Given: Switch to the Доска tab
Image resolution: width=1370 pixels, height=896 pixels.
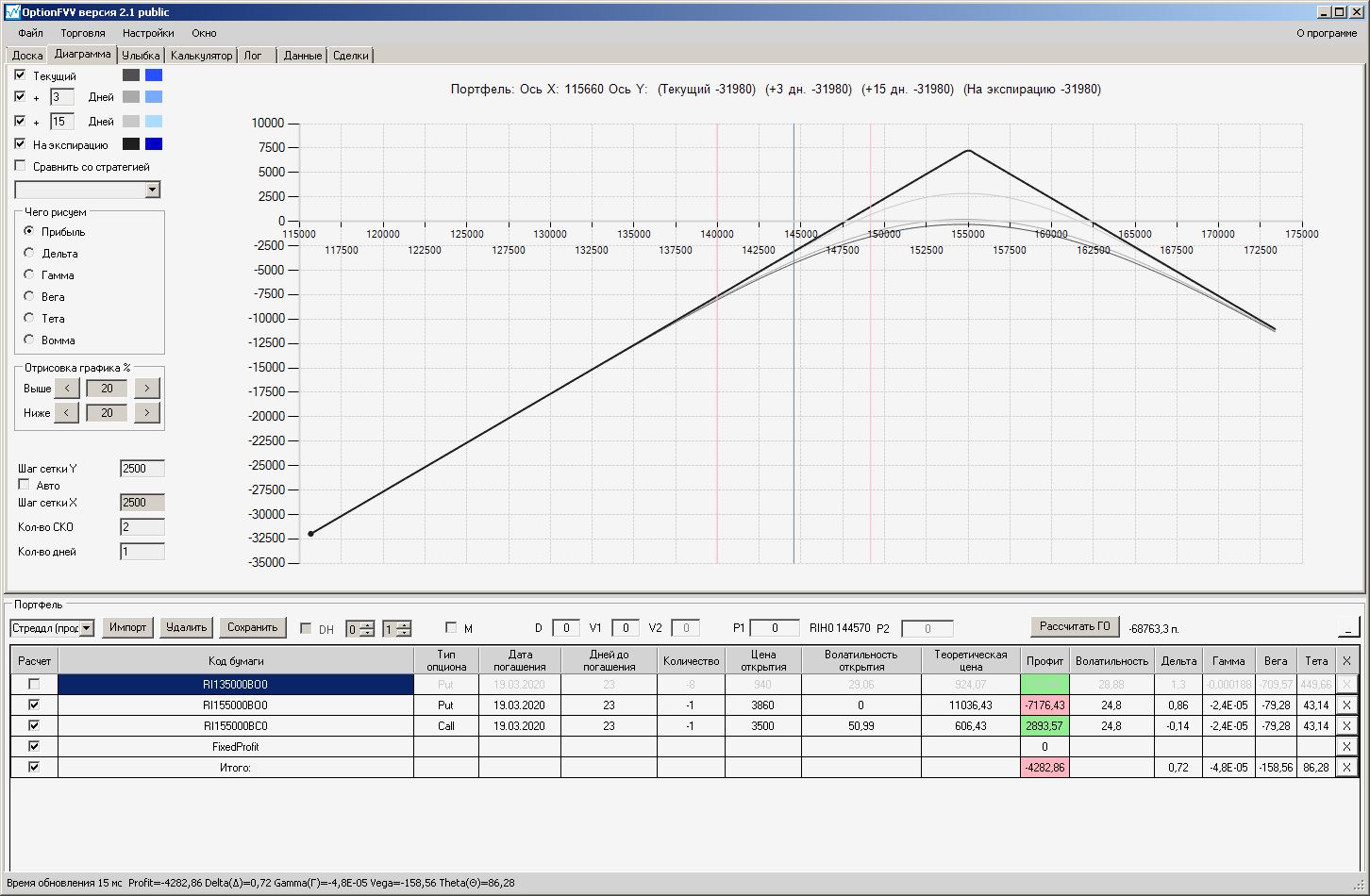Looking at the screenshot, I should pyautogui.click(x=27, y=56).
